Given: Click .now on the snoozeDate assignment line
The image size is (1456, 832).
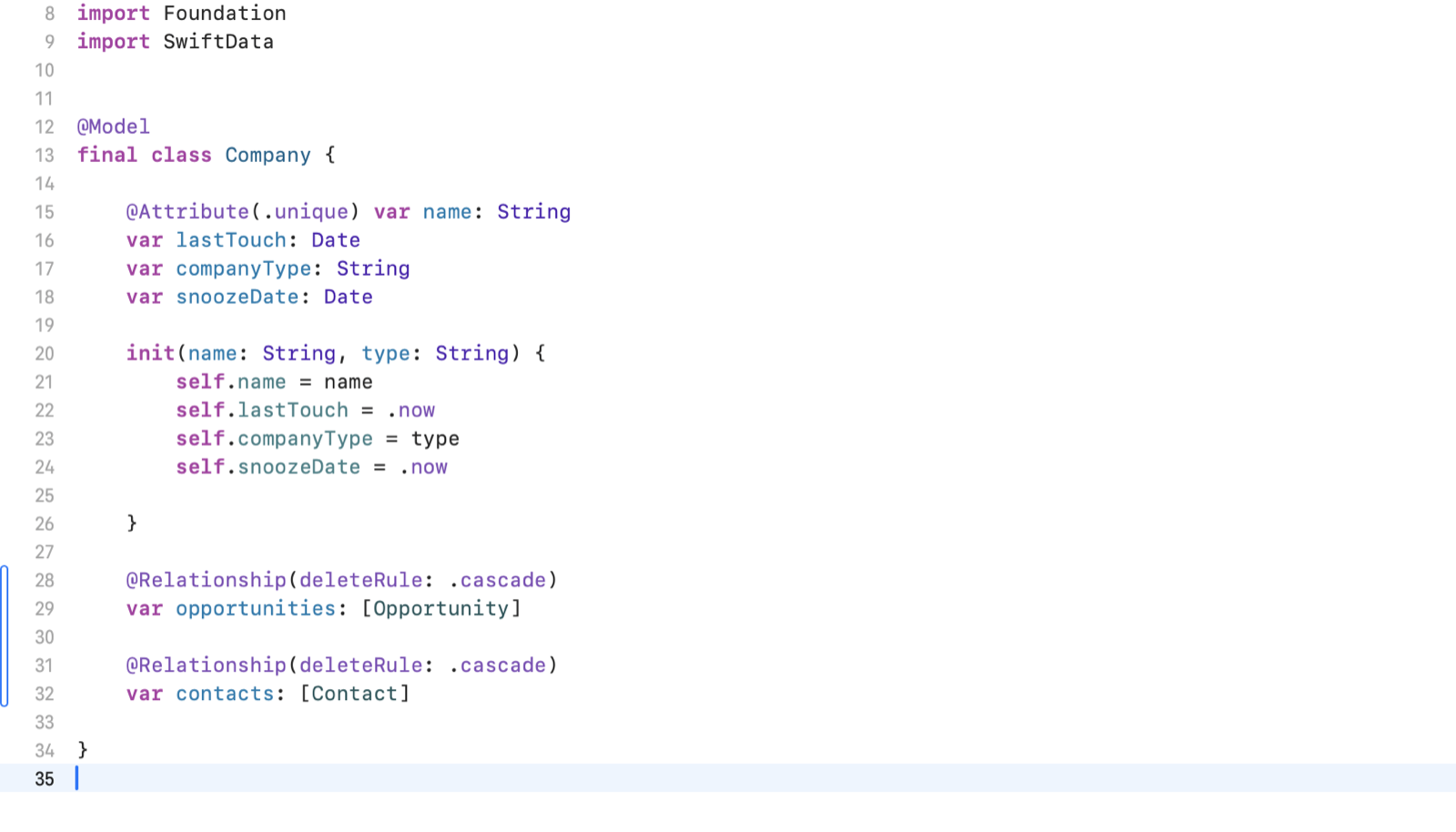Looking at the screenshot, I should click(x=423, y=467).
